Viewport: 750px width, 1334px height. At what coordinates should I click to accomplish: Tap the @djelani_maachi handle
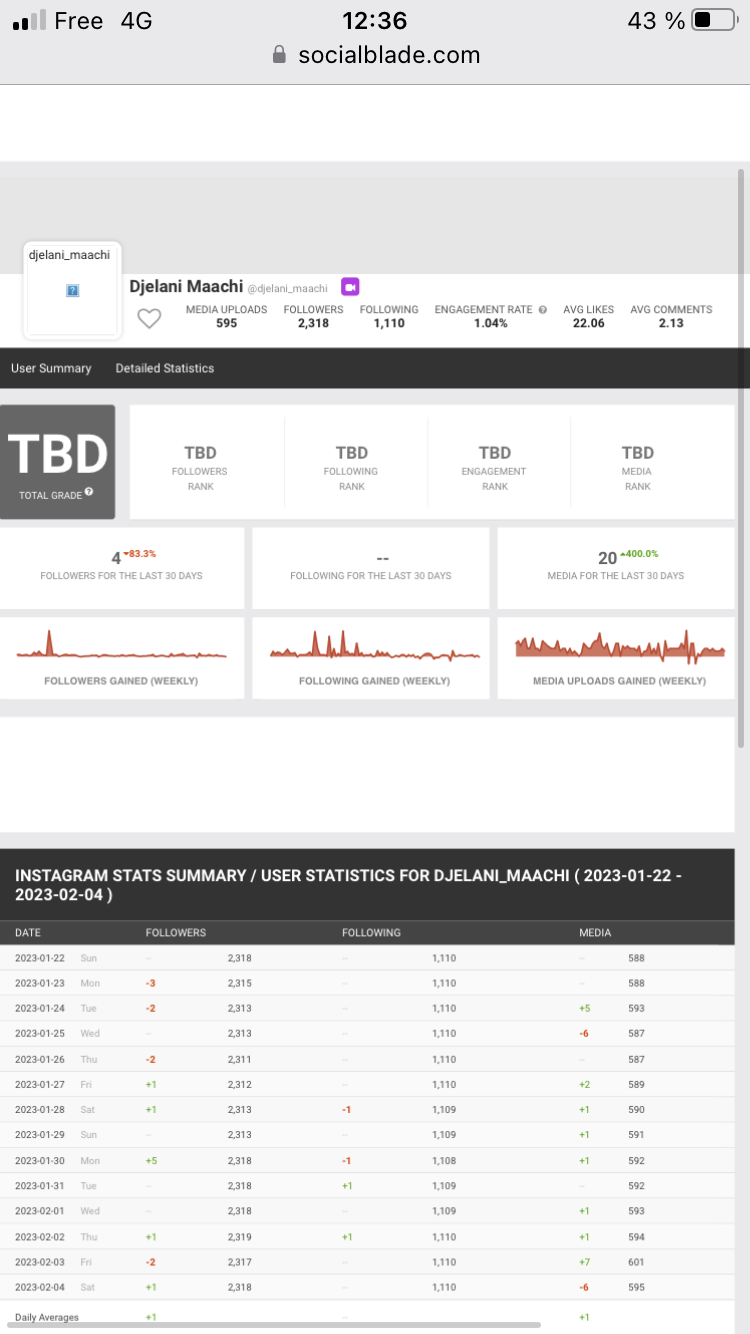pos(287,288)
